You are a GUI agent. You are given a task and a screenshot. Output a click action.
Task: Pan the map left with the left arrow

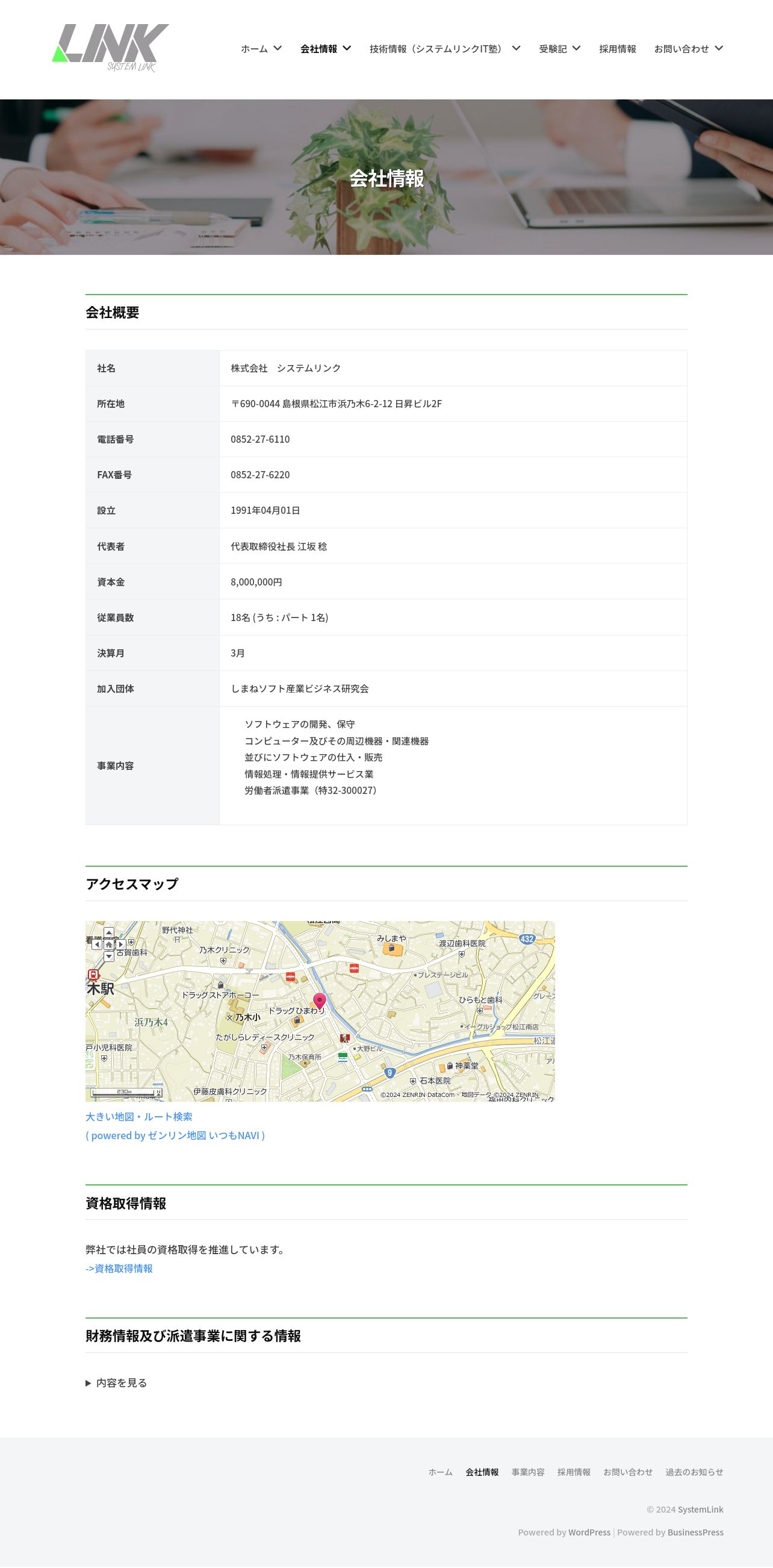[97, 945]
